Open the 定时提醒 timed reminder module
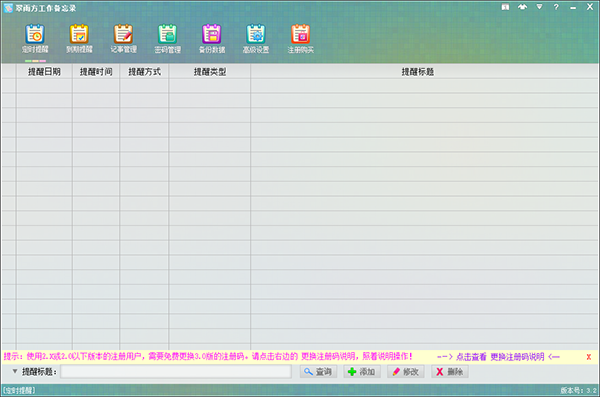The width and height of the screenshot is (600, 397). click(35, 39)
